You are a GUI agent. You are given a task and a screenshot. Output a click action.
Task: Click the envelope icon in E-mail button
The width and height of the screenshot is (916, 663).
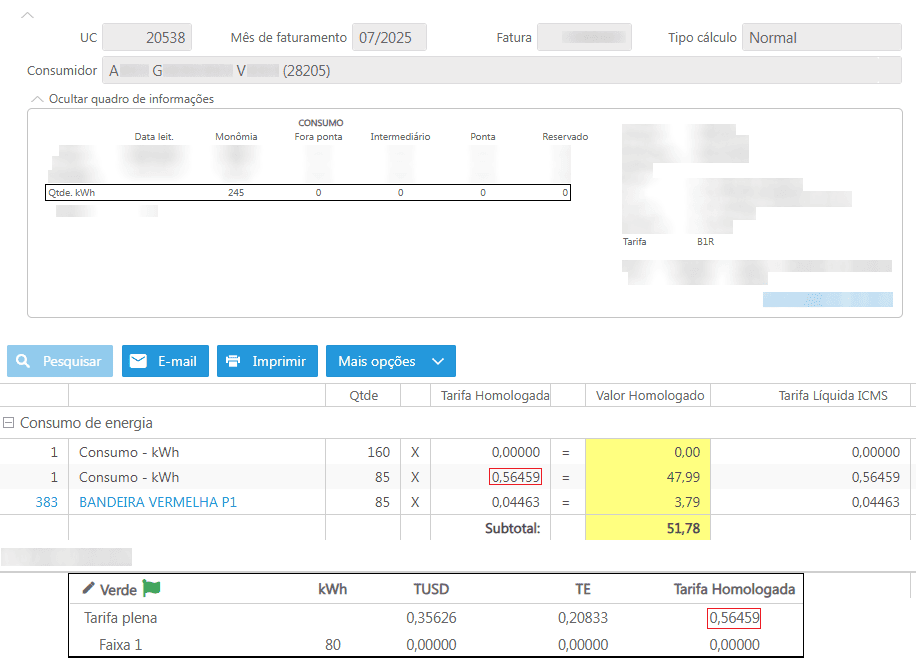pos(138,361)
